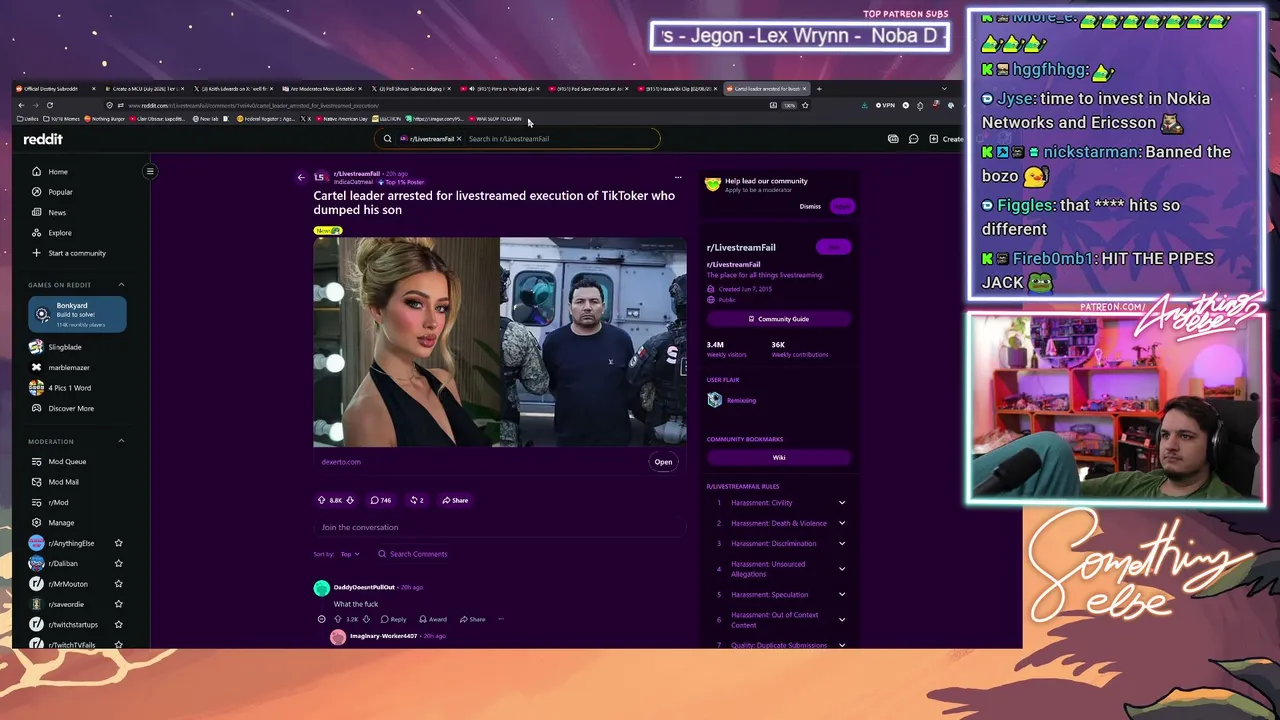Image resolution: width=1280 pixels, height=720 pixels.
Task: Click the crosspost count button
Action: tap(417, 500)
